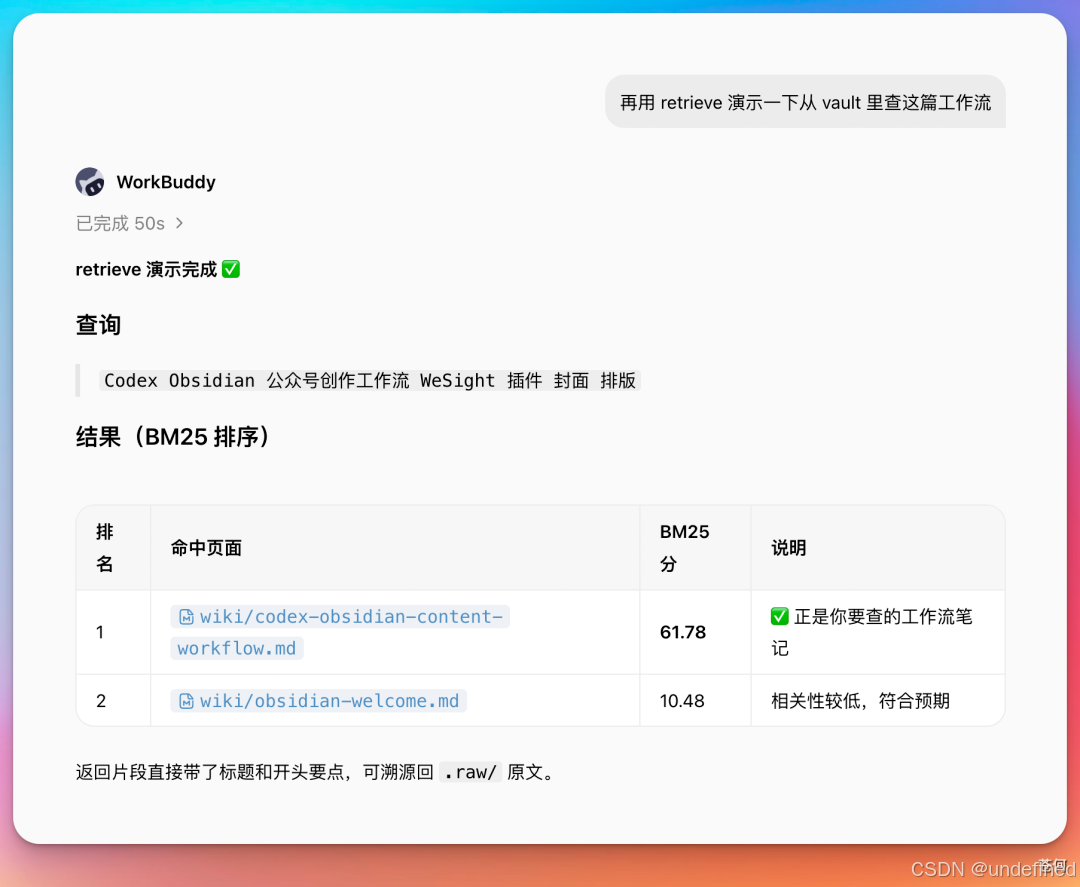Click the 查询 heading
This screenshot has width=1080, height=887.
pos(98,324)
